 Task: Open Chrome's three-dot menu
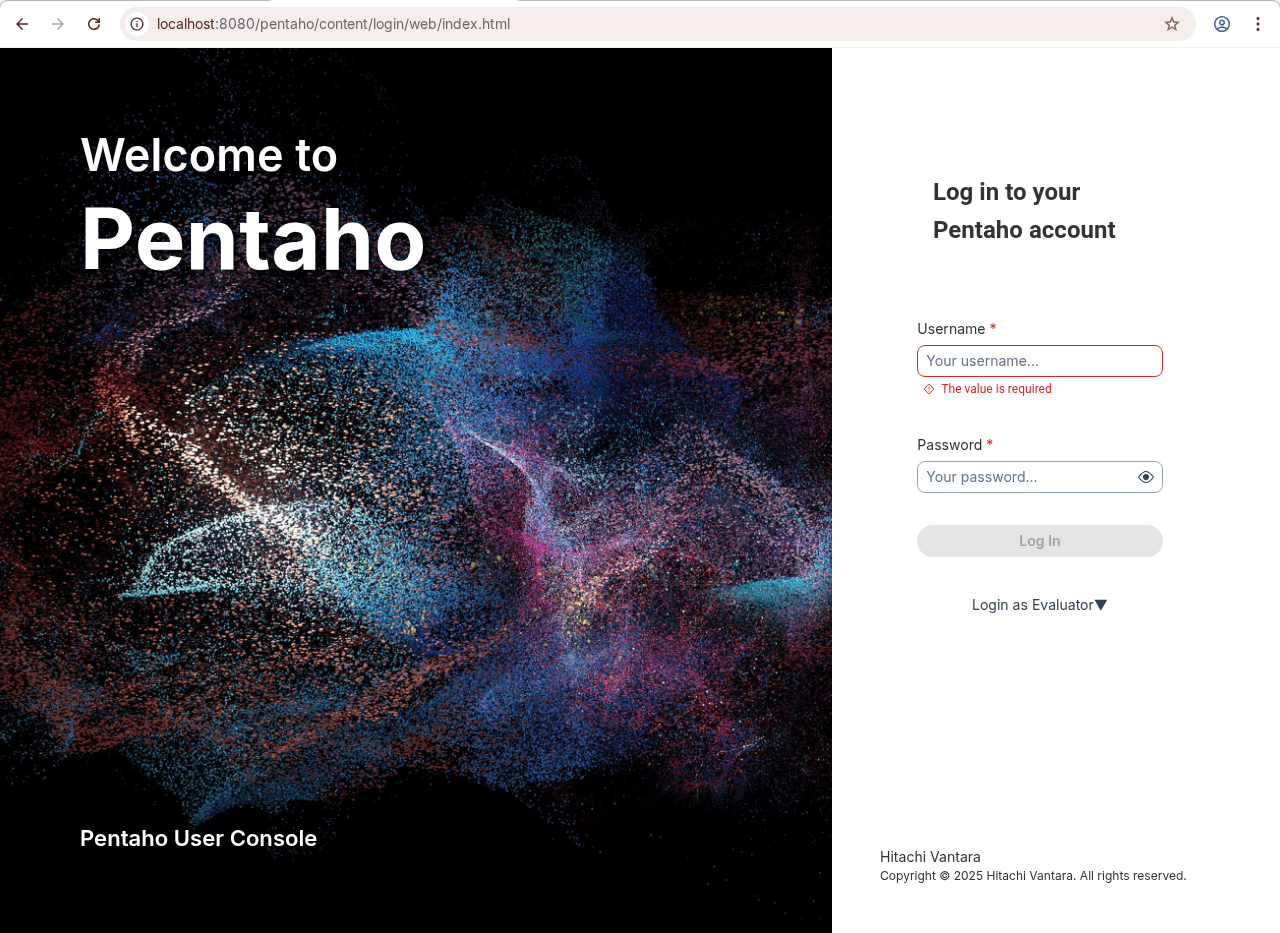click(x=1258, y=24)
